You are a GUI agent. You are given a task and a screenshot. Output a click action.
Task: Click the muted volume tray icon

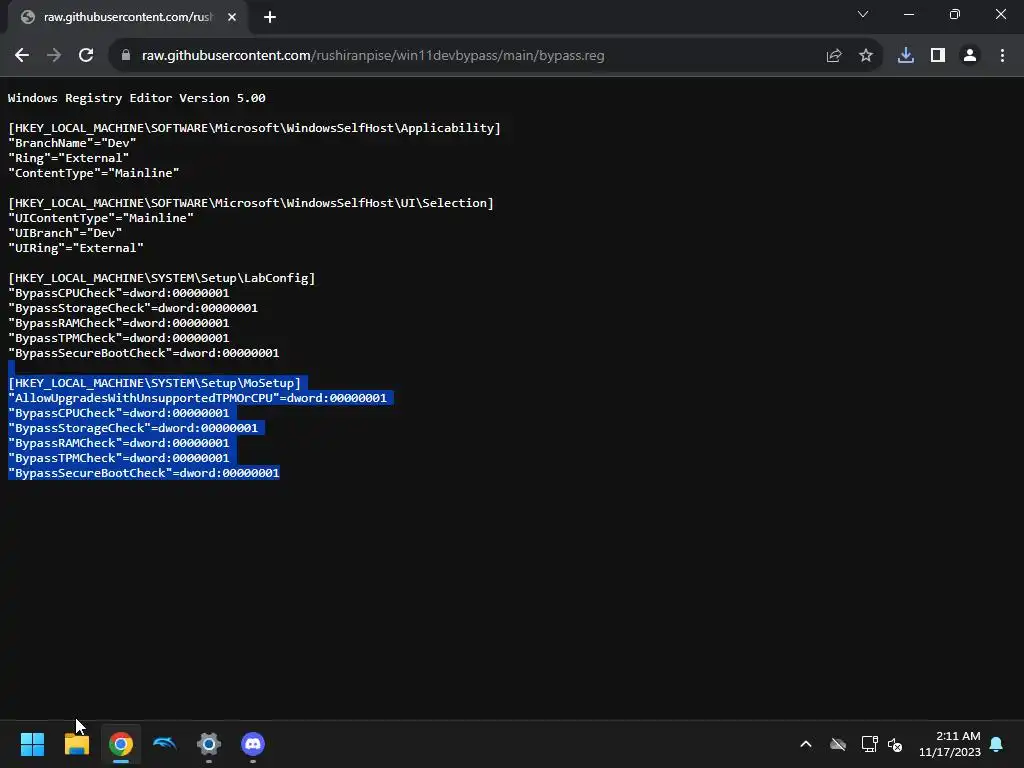pyautogui.click(x=895, y=744)
